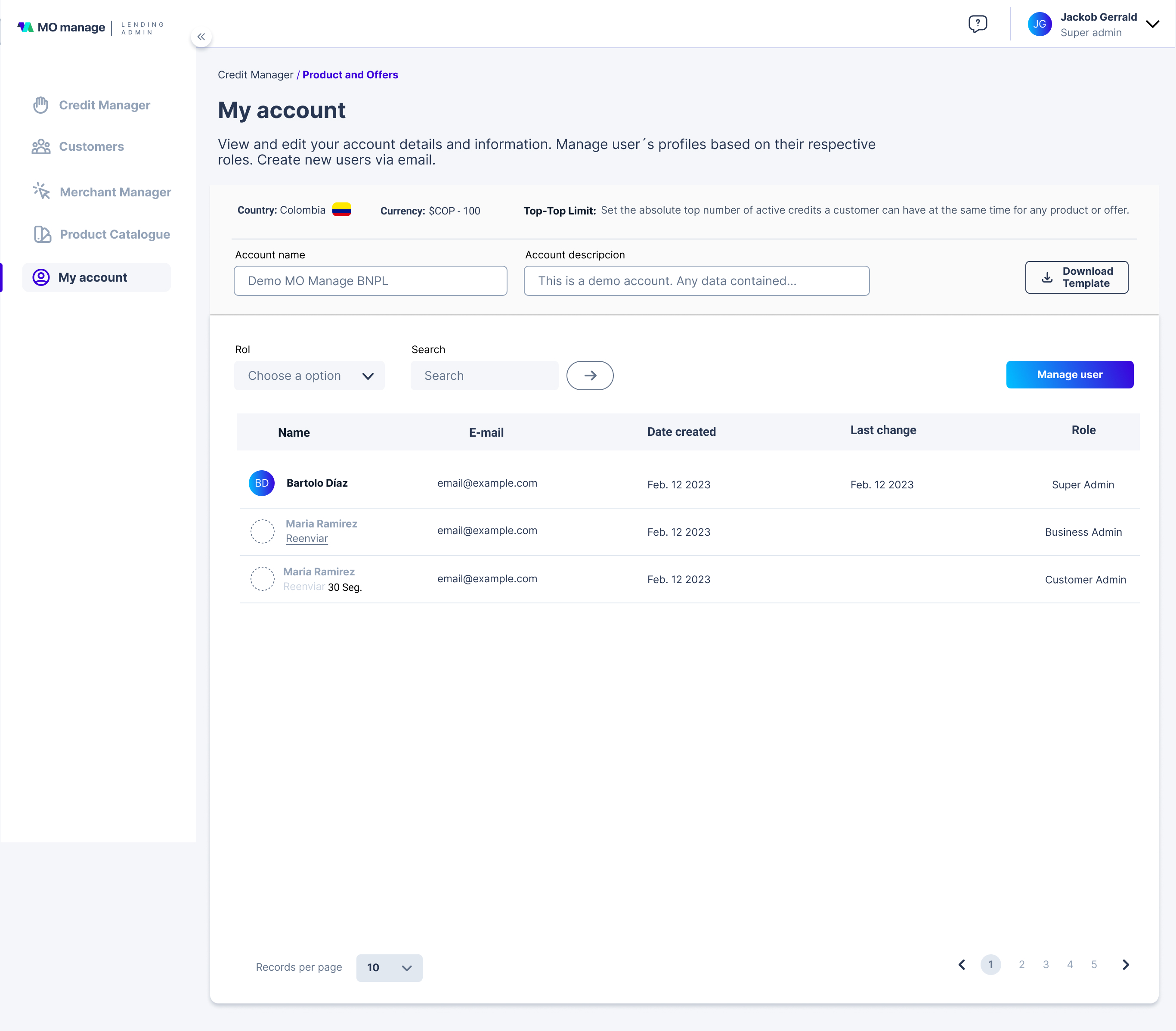Click the JG user avatar
The height and width of the screenshot is (1031, 1176).
tap(1039, 24)
